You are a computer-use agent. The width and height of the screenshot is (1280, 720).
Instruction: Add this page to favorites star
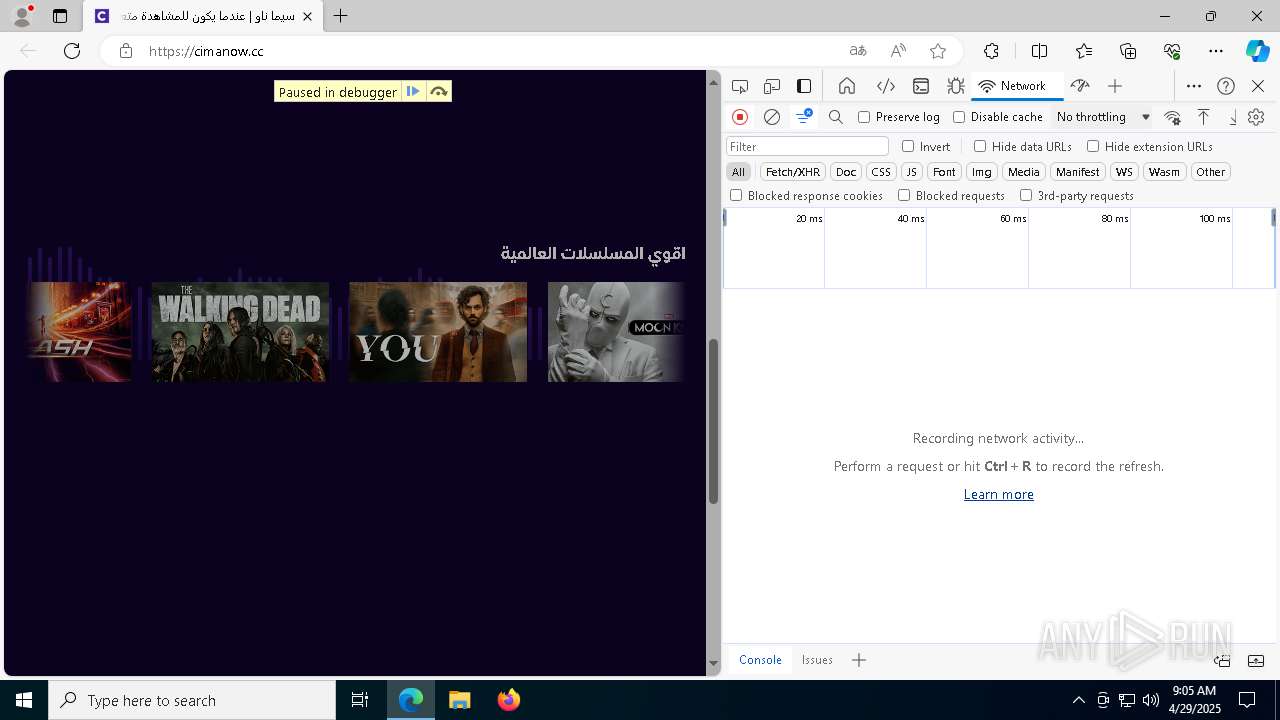[x=937, y=51]
